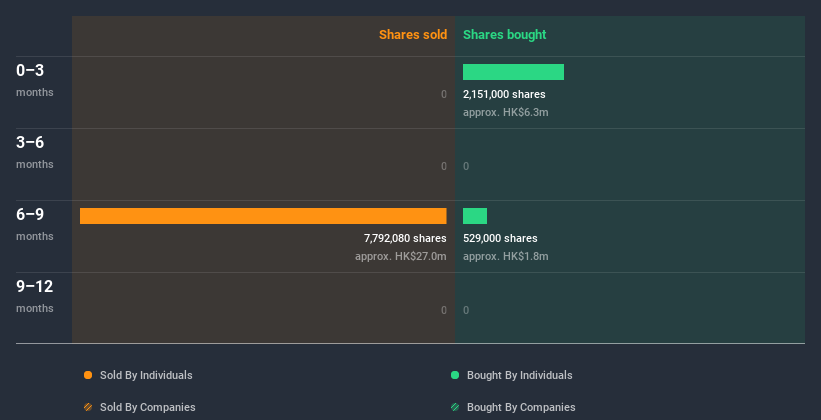Image resolution: width=821 pixels, height=420 pixels.
Task: Click the 9–12 months shares bought zero
Action: (x=466, y=310)
